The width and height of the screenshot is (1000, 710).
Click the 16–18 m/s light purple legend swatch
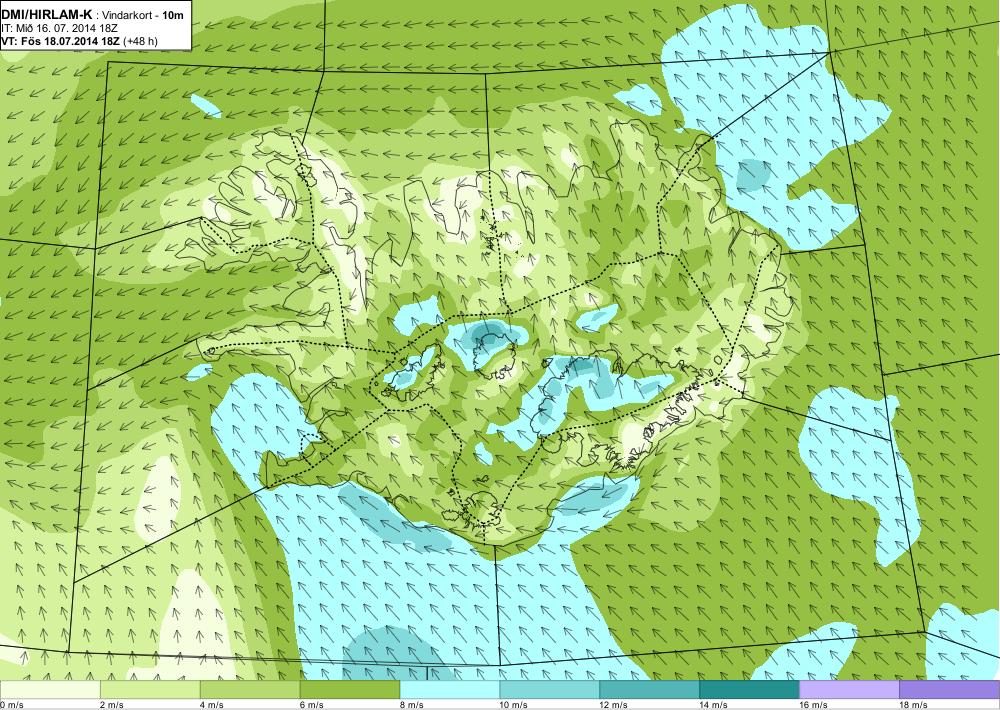849,690
